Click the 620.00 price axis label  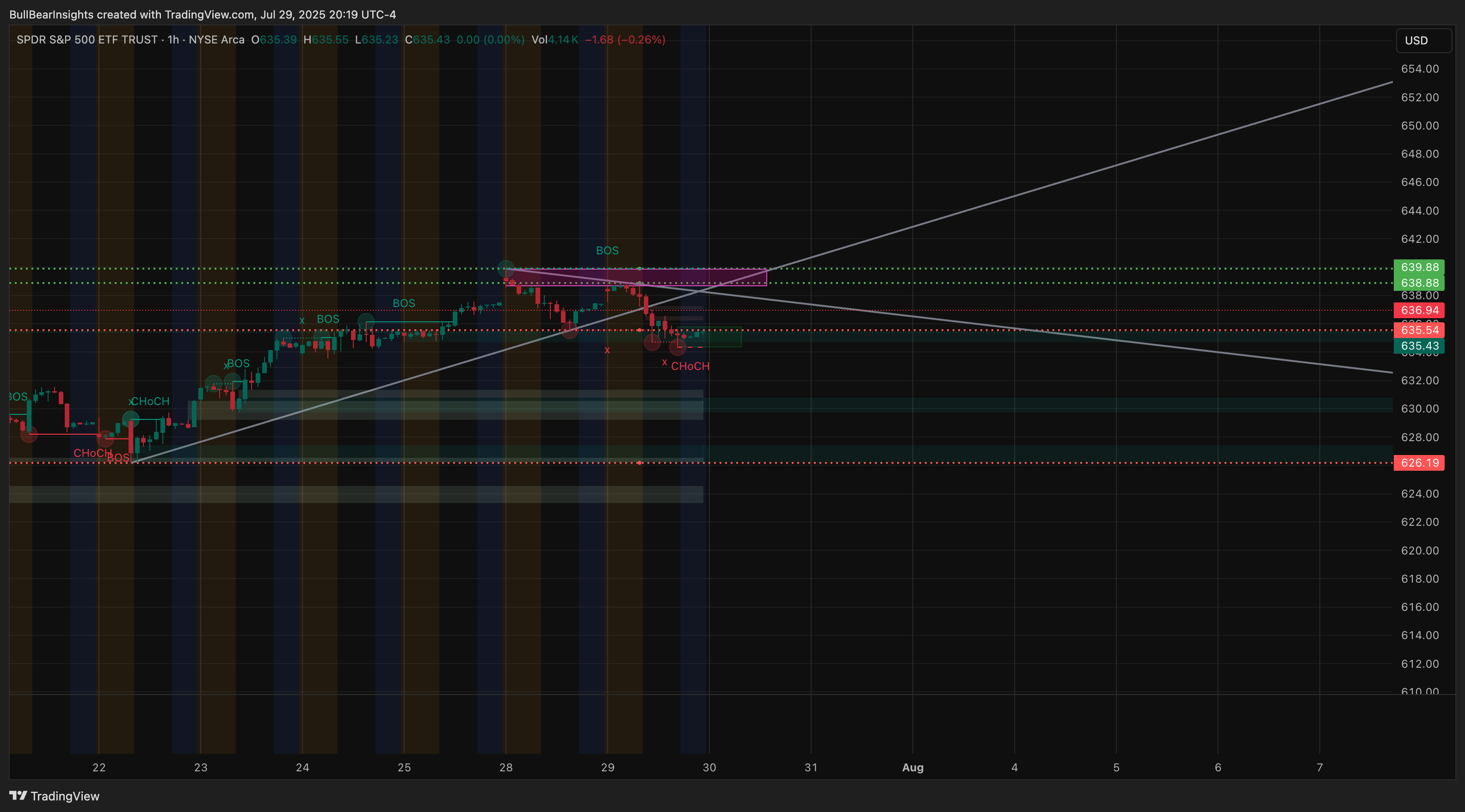[x=1420, y=550]
